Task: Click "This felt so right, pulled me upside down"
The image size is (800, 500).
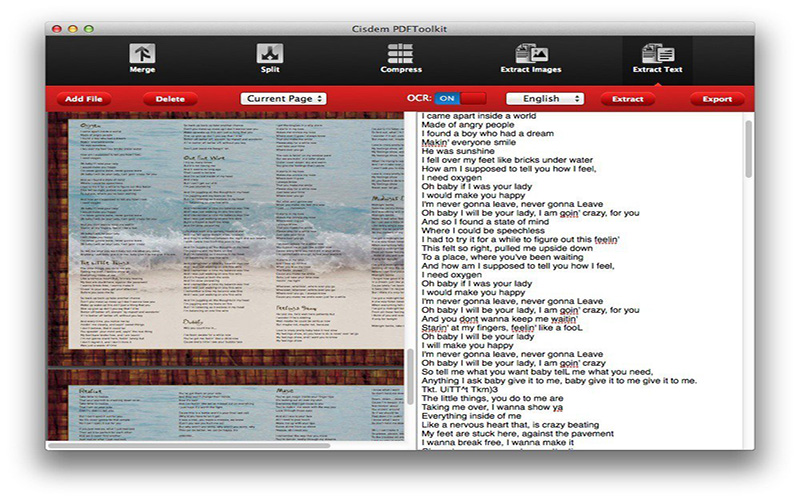Action: point(507,248)
